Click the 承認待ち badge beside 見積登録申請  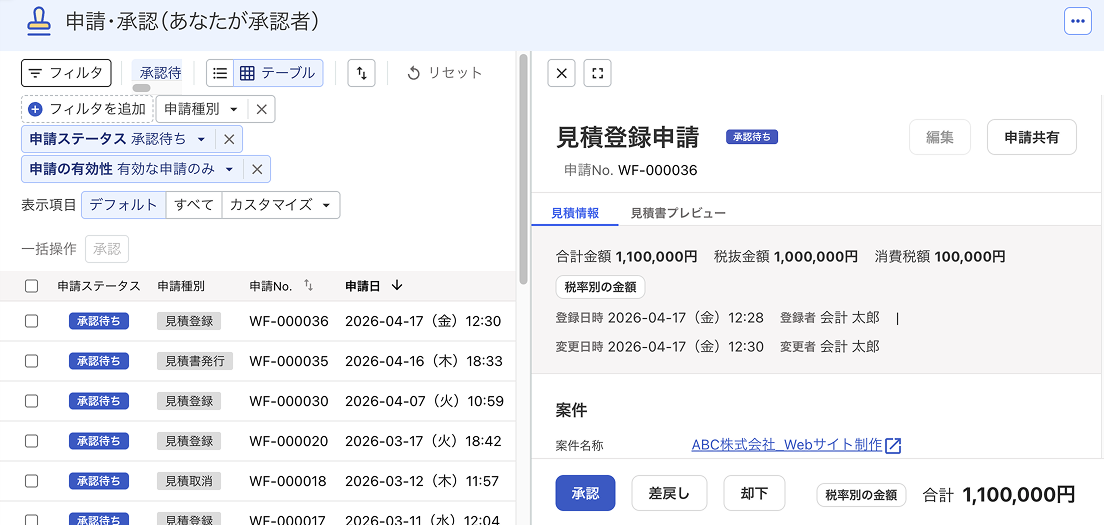(x=751, y=137)
